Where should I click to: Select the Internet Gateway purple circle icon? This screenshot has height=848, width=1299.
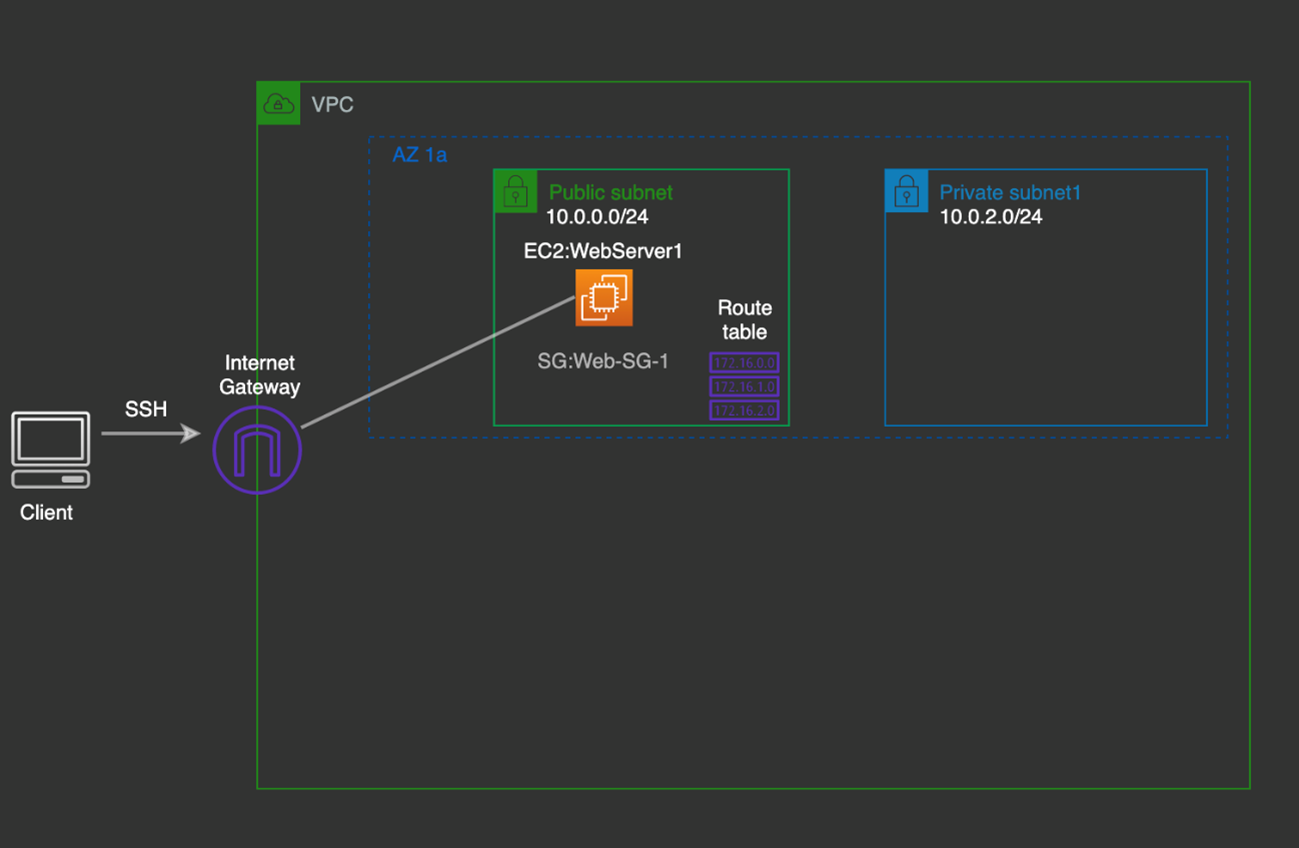click(257, 450)
